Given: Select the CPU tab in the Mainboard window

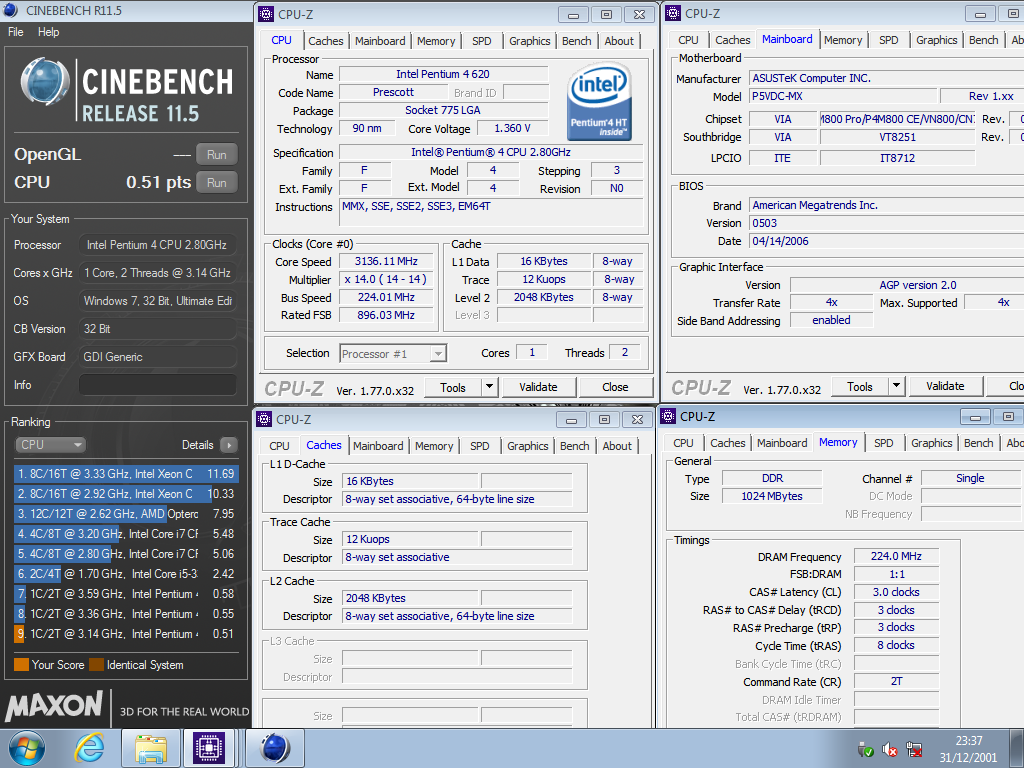Looking at the screenshot, I should [688, 40].
